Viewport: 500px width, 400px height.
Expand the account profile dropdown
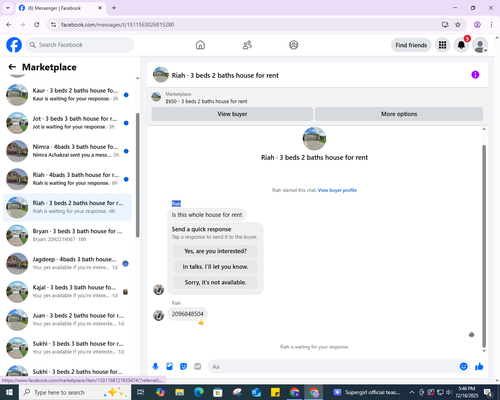pos(480,45)
